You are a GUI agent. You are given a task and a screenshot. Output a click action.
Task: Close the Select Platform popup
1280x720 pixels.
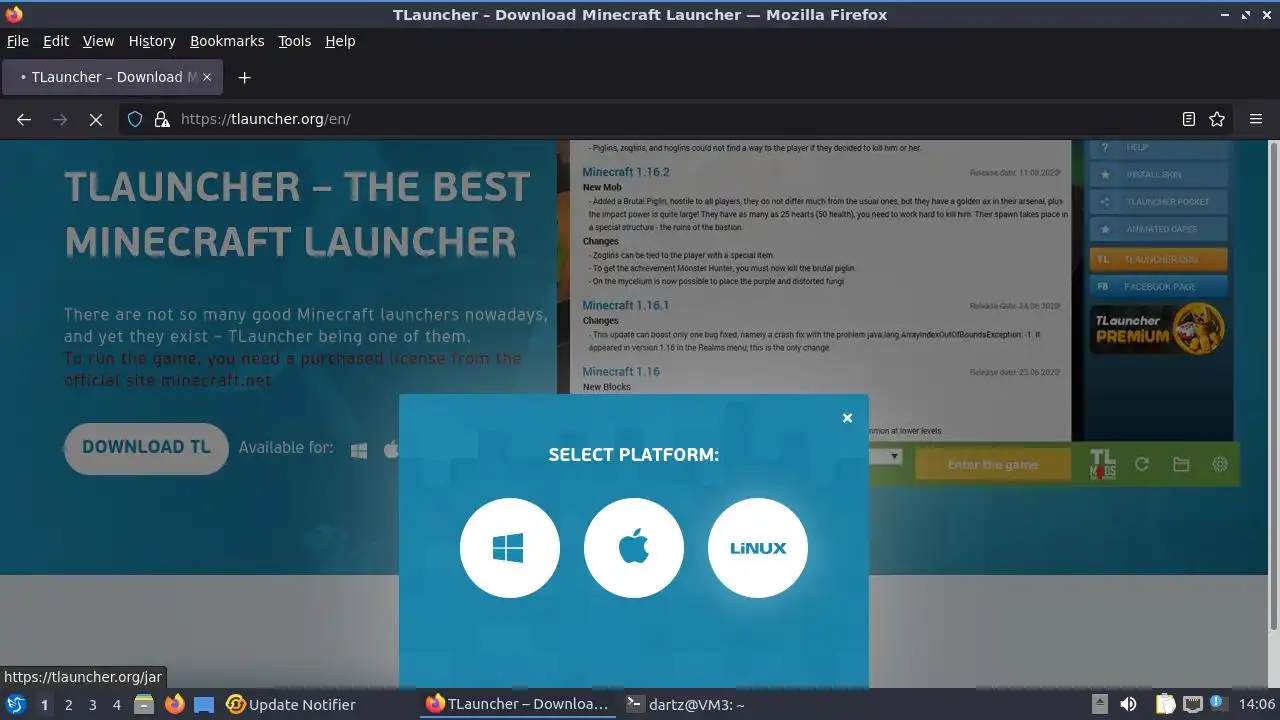coord(847,418)
